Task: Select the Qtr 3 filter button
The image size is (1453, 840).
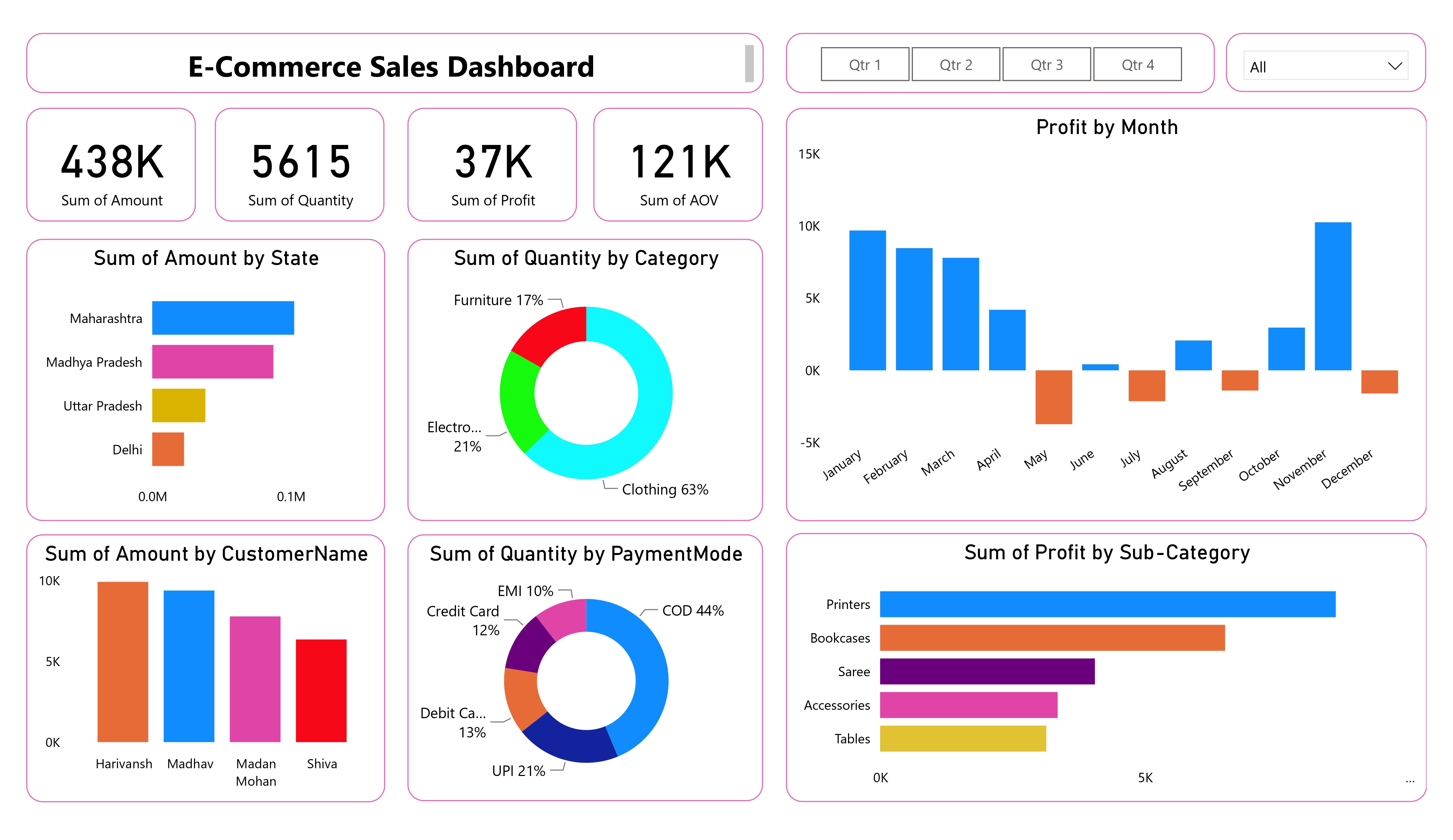Action: 1047,64
